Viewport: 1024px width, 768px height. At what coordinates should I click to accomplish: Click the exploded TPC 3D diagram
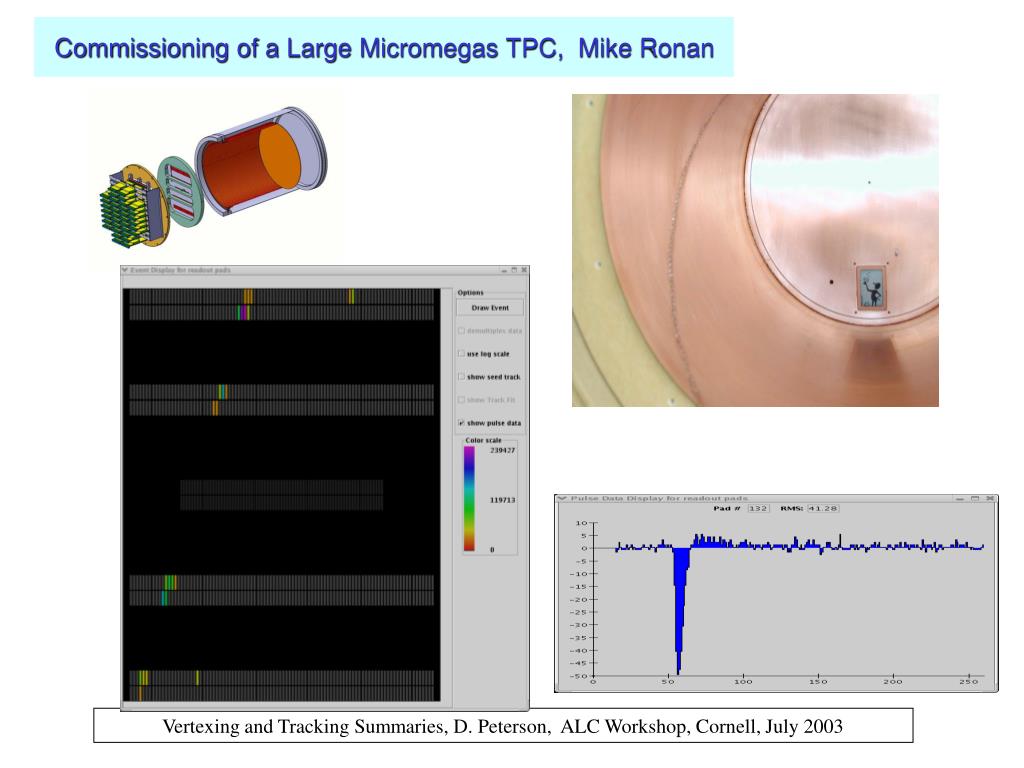coord(213,177)
